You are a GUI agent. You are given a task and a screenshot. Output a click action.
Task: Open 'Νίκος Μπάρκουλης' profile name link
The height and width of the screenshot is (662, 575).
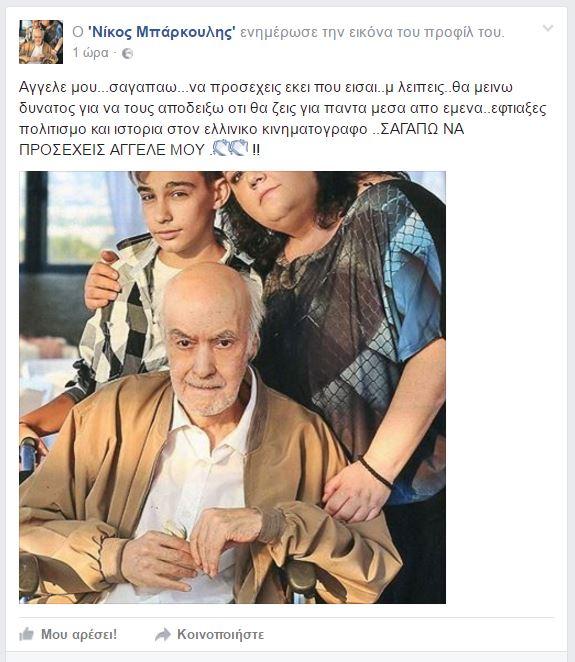click(x=161, y=32)
